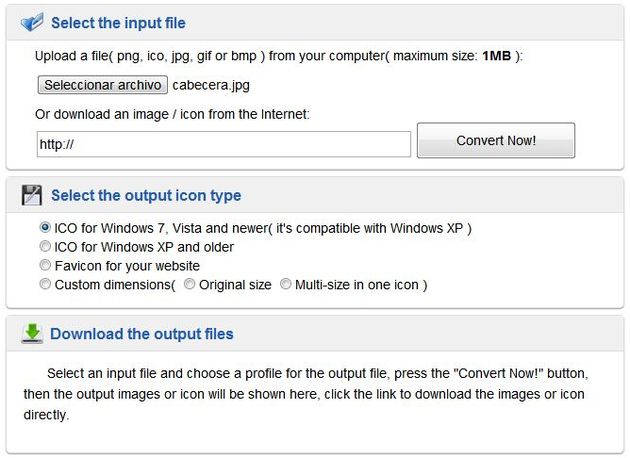This screenshot has width=630, height=458.
Task: Enable the Custom dimensions radio button
Action: click(x=45, y=285)
